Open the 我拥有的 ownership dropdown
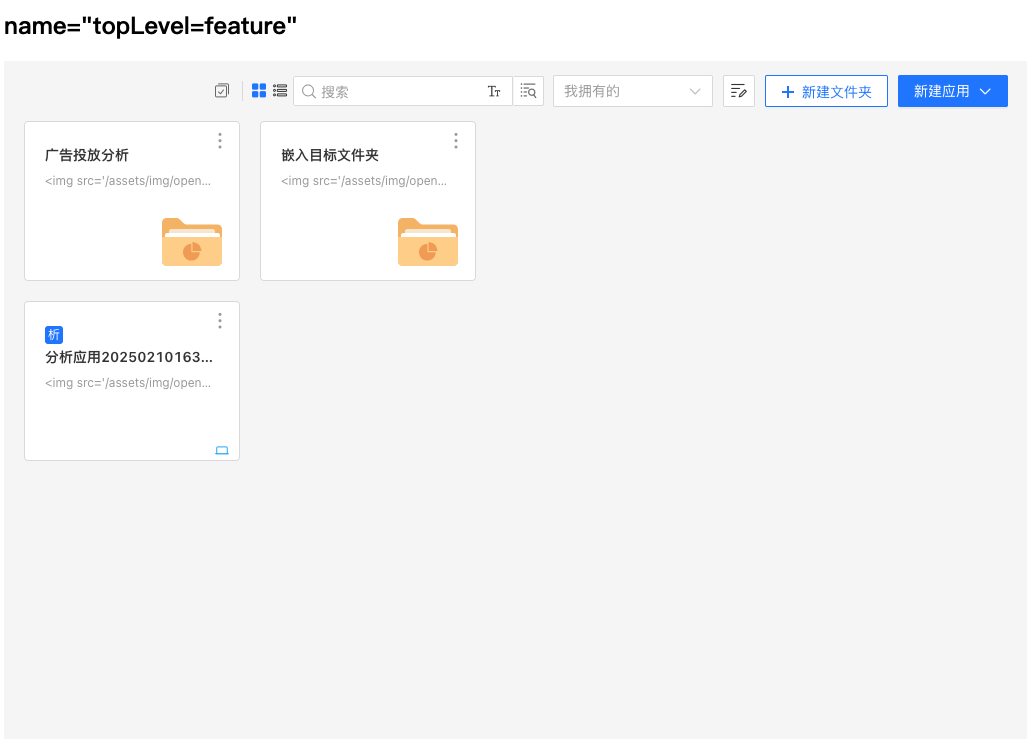 [x=632, y=91]
